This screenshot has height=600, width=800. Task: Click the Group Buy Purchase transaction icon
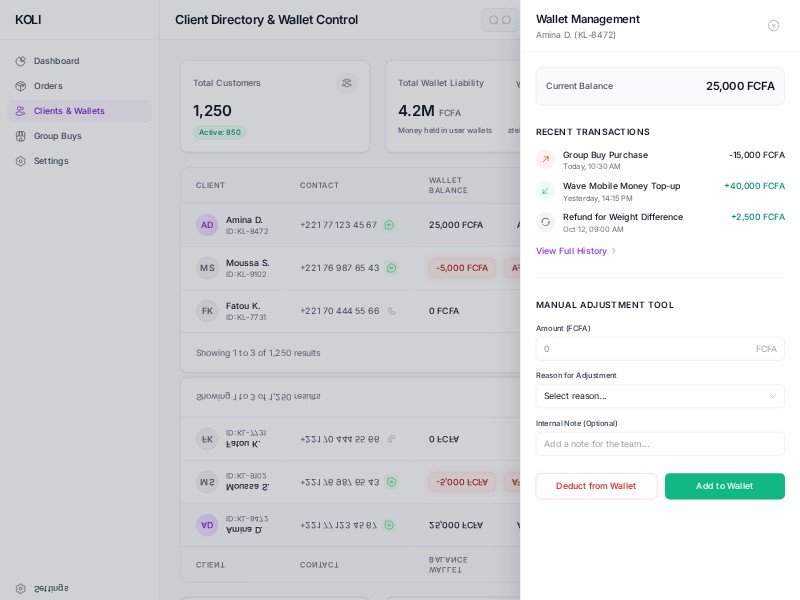coord(545,159)
